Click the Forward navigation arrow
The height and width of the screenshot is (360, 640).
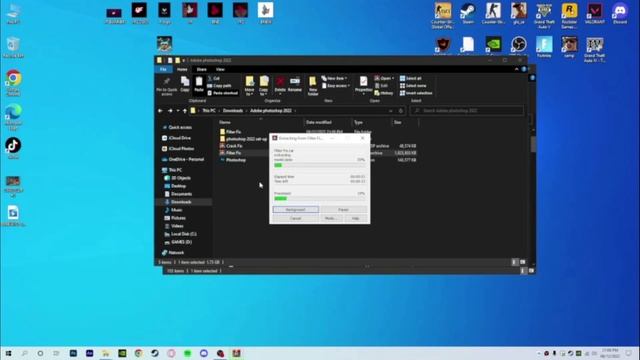(x=170, y=111)
